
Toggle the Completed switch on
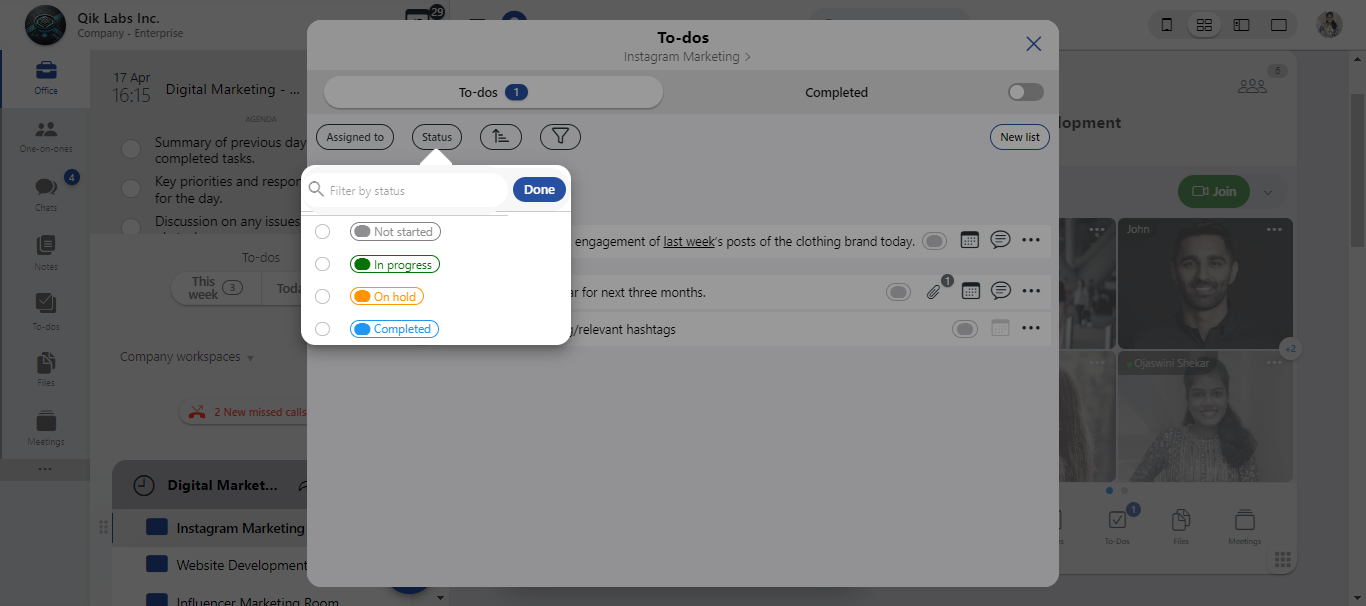click(x=1025, y=92)
